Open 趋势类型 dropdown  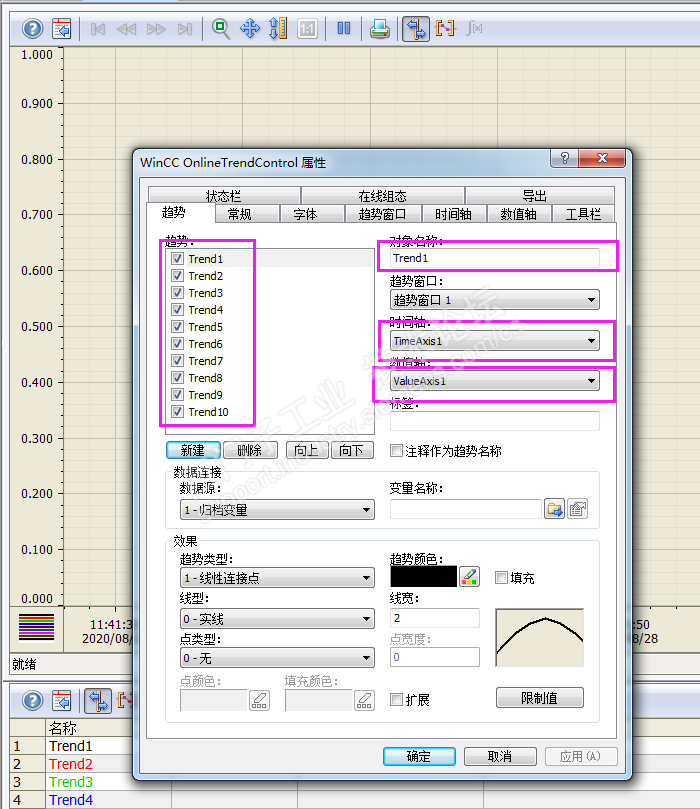277,577
